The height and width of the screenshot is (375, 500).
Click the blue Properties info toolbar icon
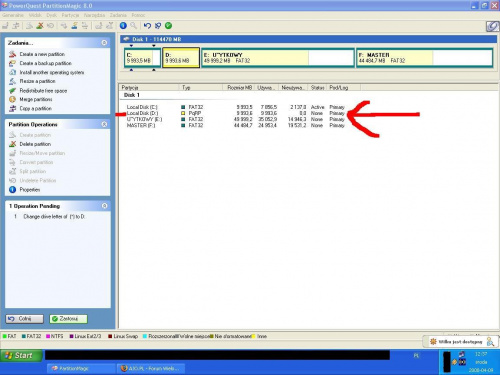tap(123, 26)
